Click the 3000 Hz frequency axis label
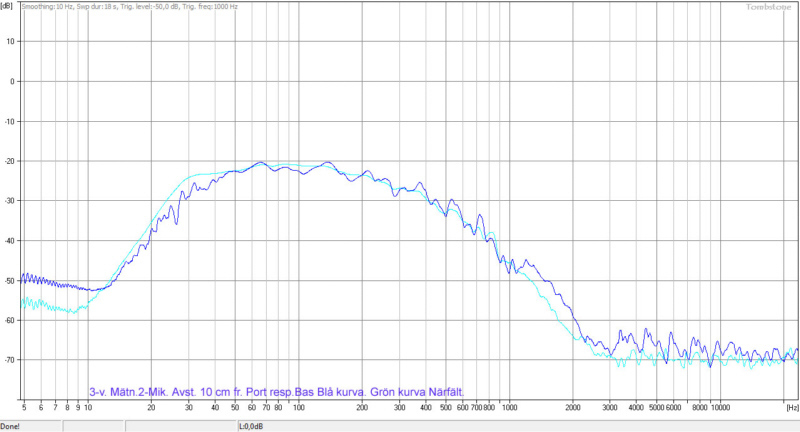The width and height of the screenshot is (800, 432). pos(610,408)
